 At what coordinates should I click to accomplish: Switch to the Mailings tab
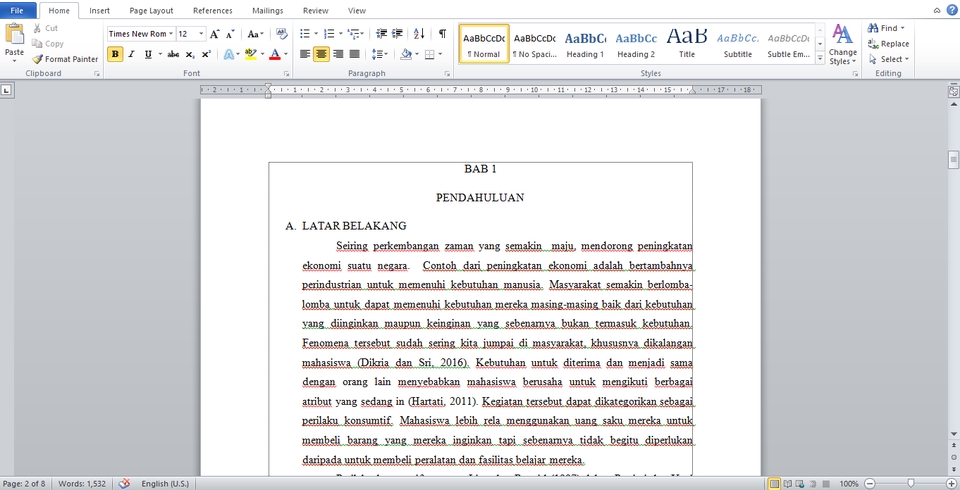[x=268, y=10]
